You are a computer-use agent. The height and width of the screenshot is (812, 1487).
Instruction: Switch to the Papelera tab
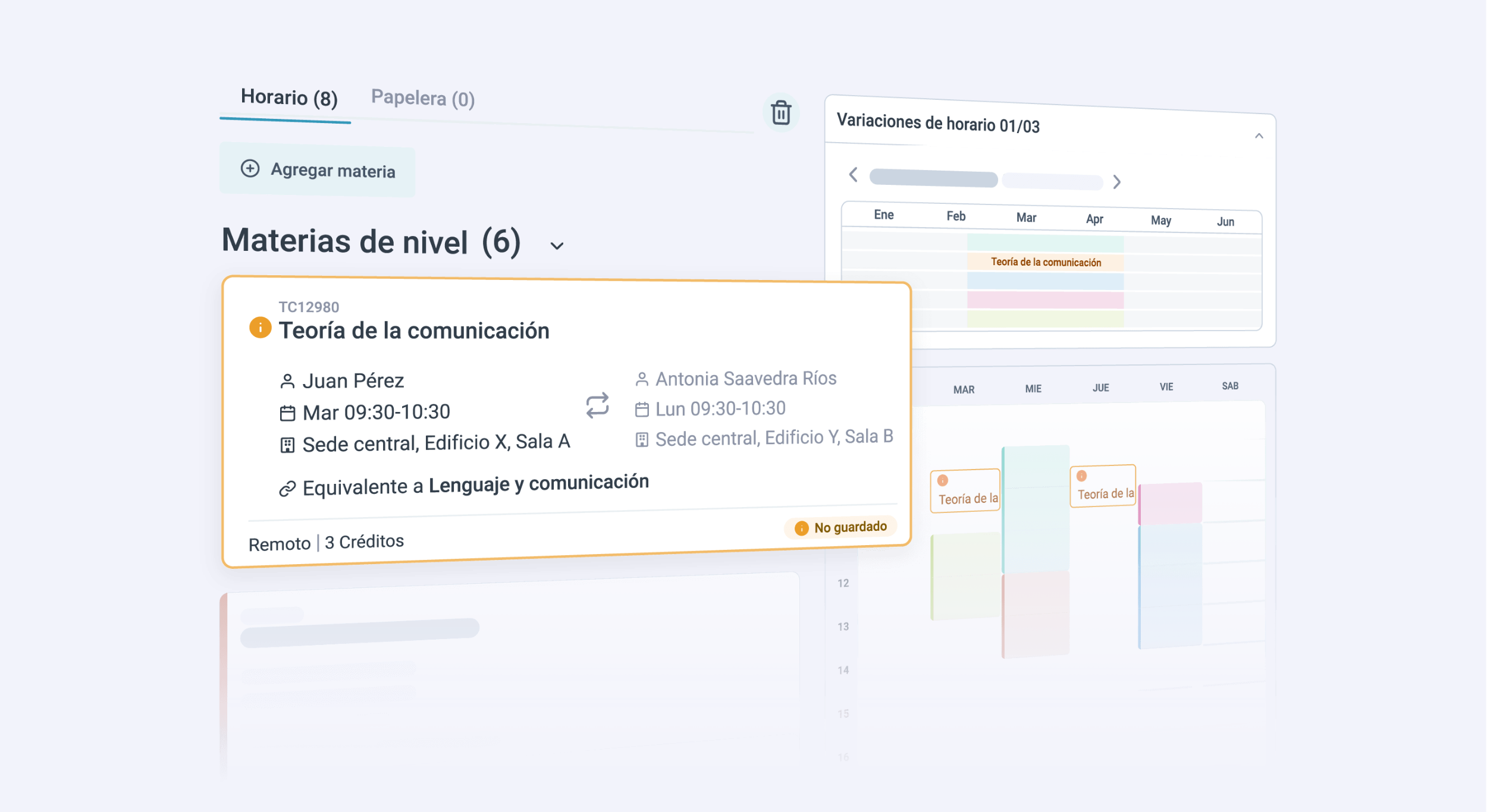click(x=423, y=99)
